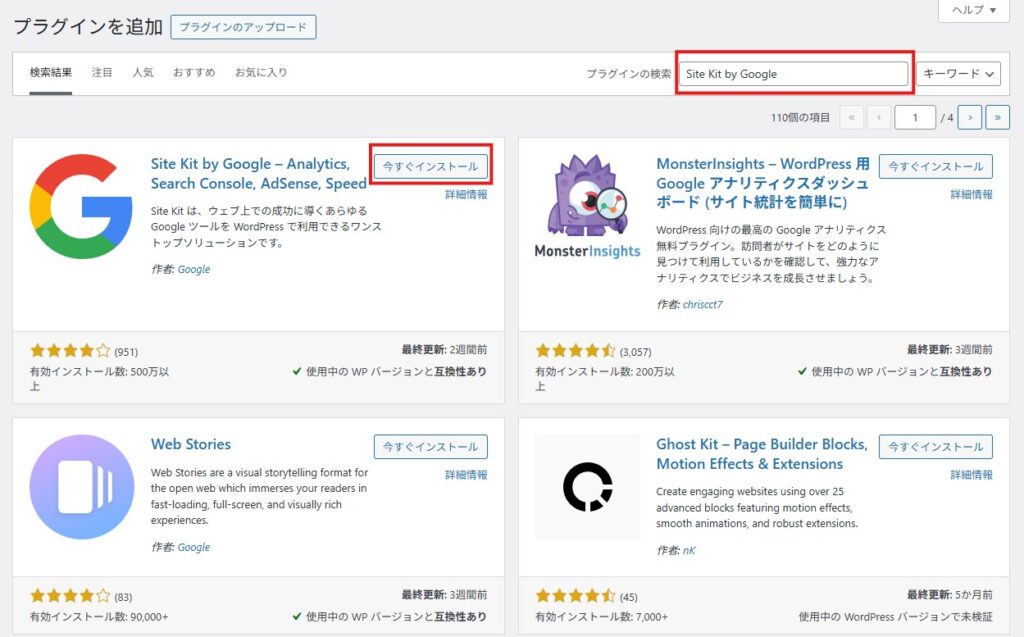Open the ヘルプ help dropdown

click(974, 10)
